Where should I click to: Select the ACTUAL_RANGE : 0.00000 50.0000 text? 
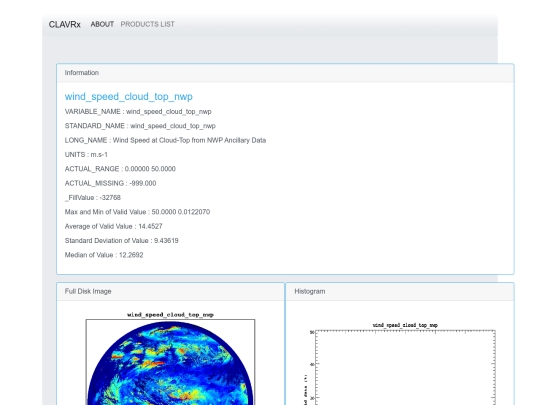[120, 169]
